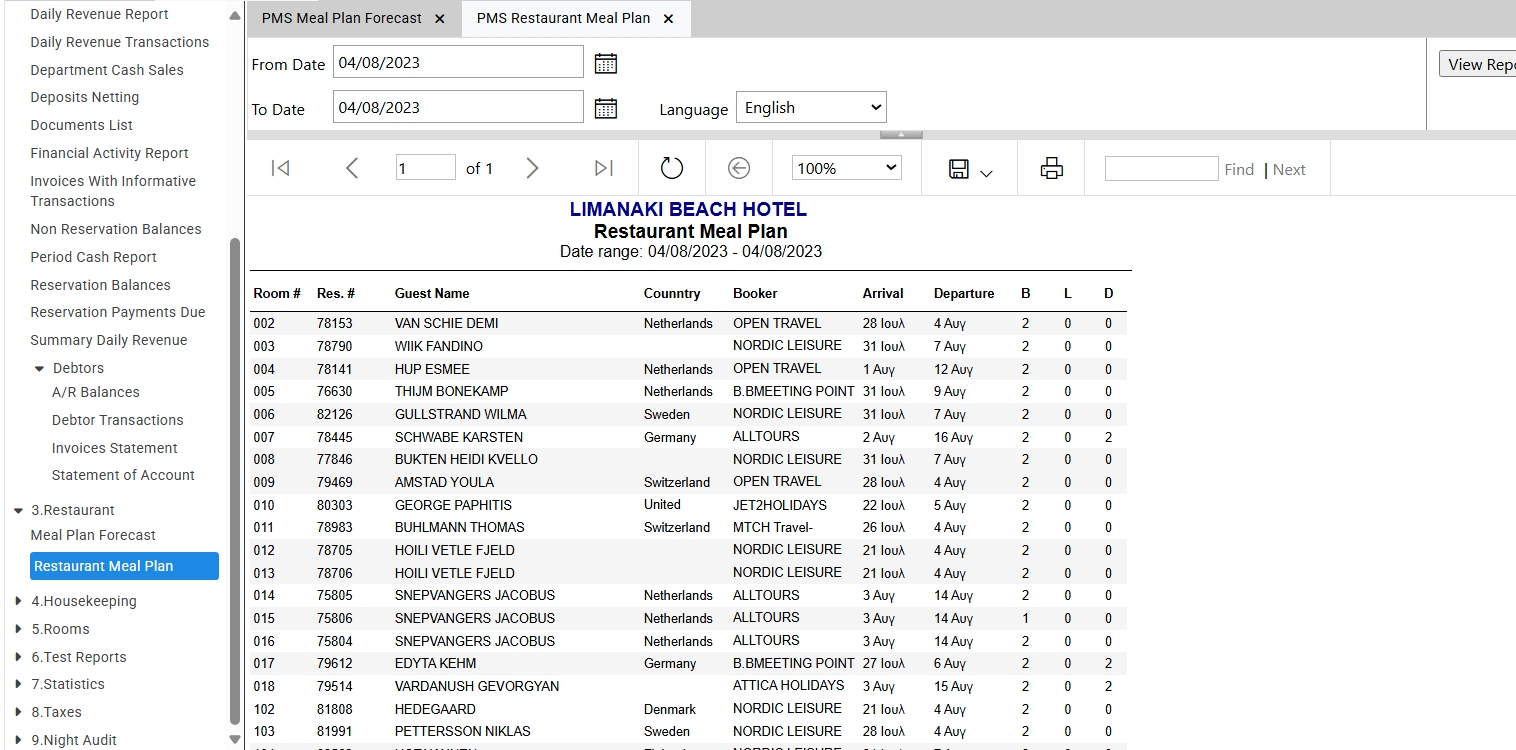Open the A/R Balances report
1516x750 pixels.
click(x=96, y=392)
